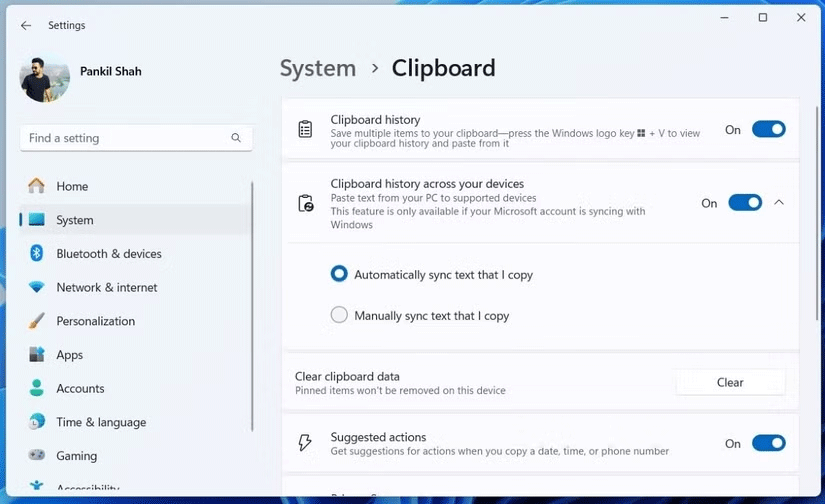The image size is (825, 504).
Task: Open Gaming settings
Action: (x=136, y=455)
